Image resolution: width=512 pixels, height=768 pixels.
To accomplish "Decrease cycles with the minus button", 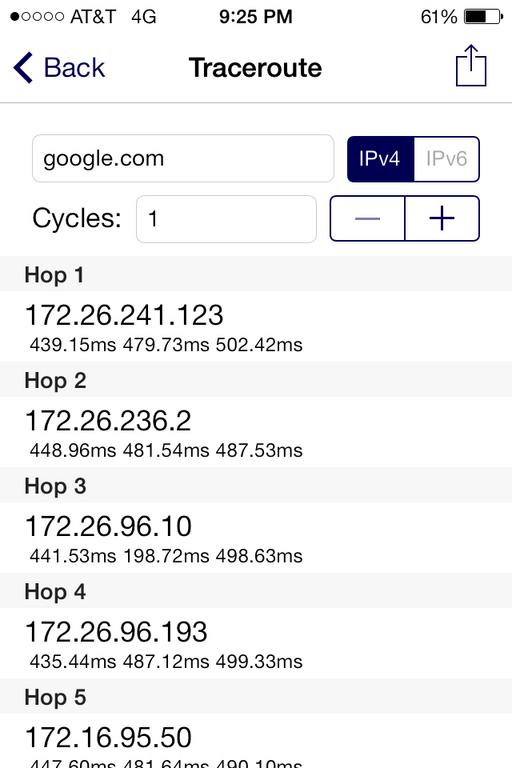I will (x=367, y=218).
